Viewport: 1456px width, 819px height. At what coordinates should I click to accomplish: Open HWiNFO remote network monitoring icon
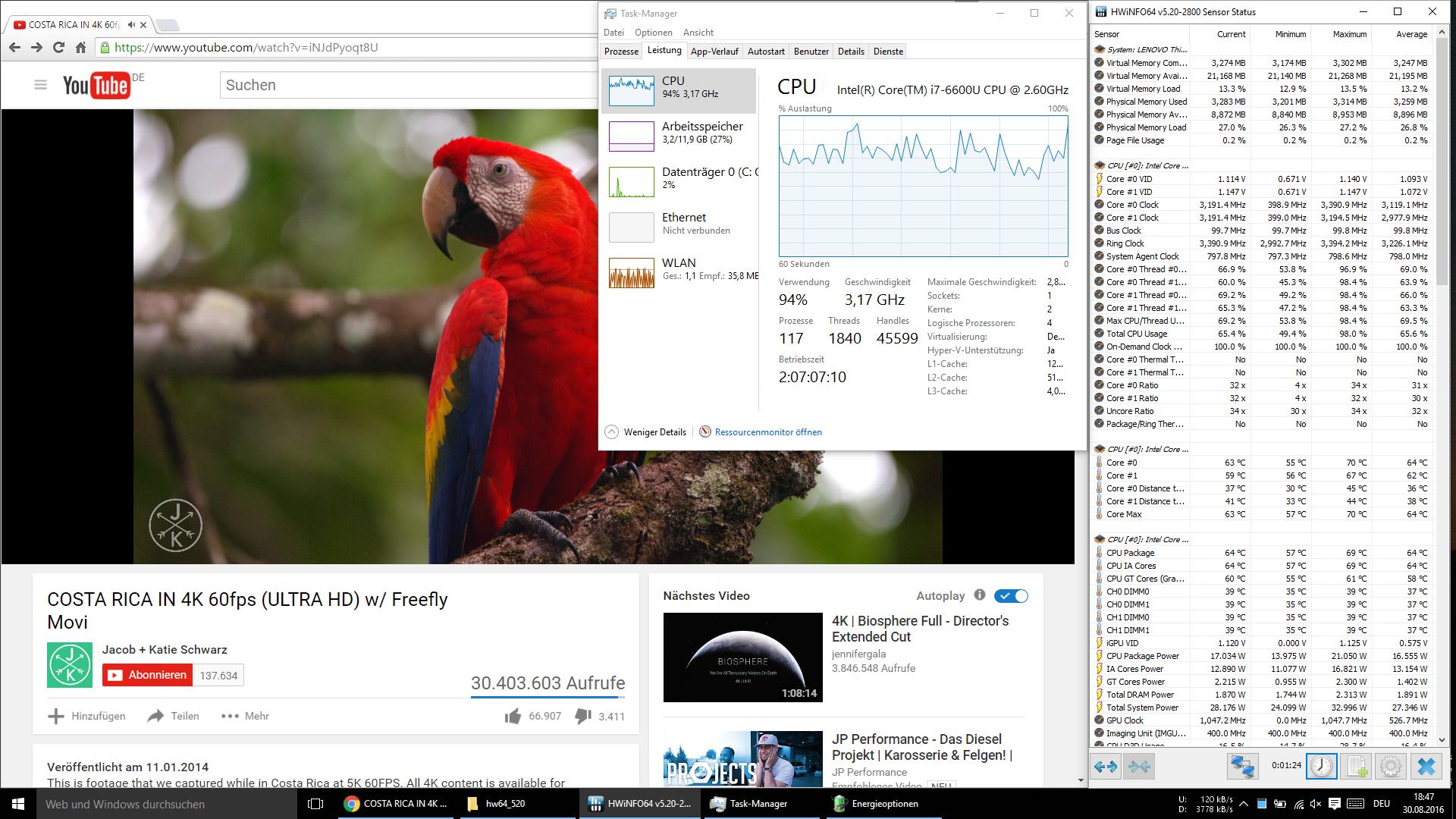pos(1241,767)
